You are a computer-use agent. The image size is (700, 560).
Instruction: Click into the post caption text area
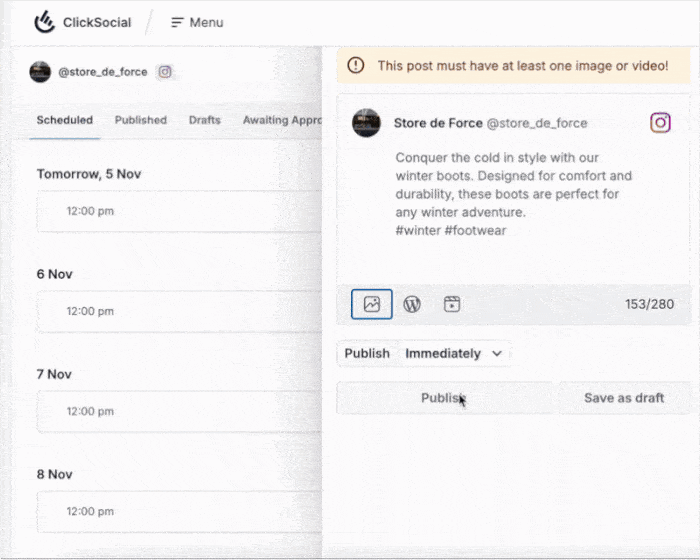pyautogui.click(x=513, y=194)
